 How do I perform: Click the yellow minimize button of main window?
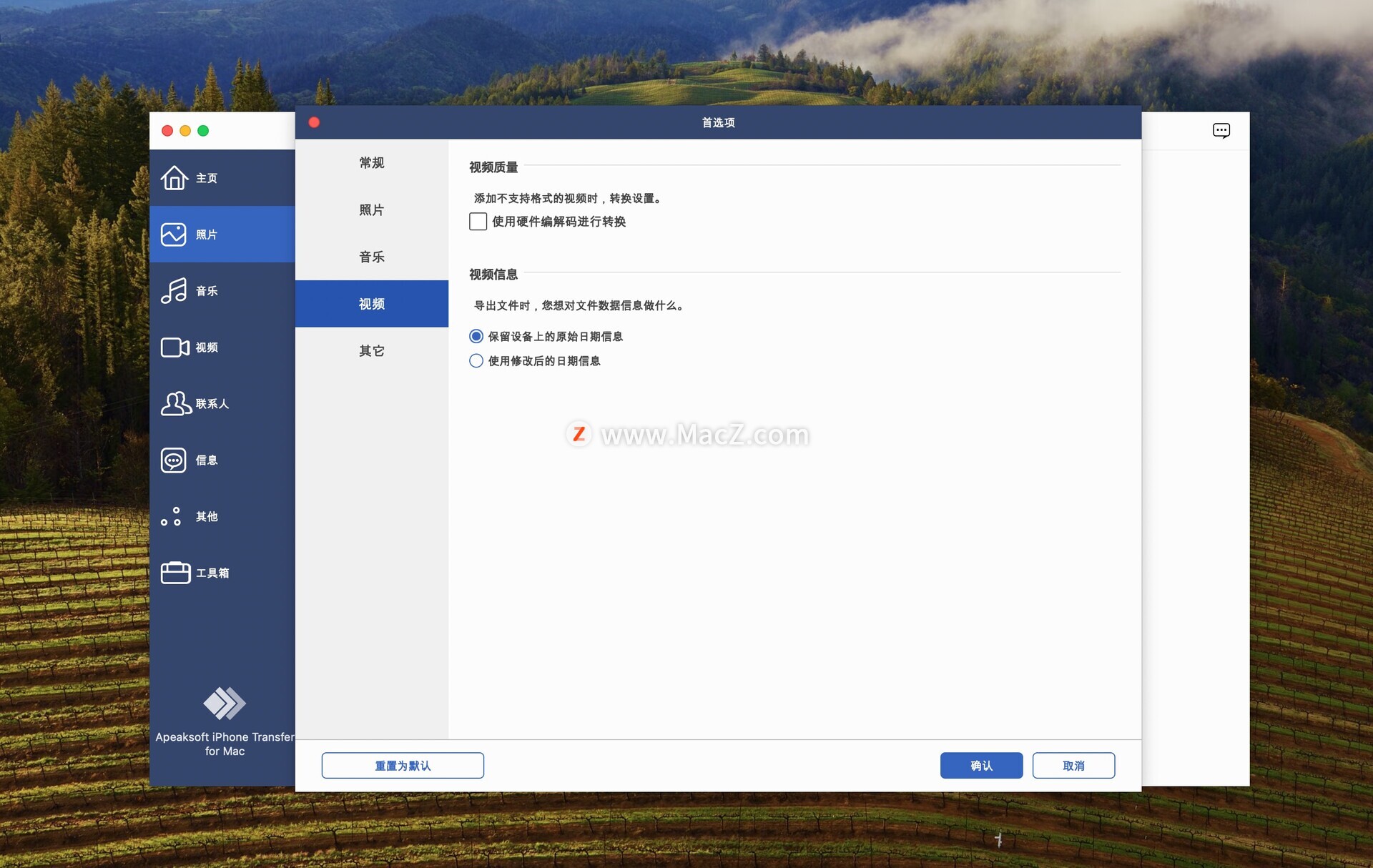point(185,131)
